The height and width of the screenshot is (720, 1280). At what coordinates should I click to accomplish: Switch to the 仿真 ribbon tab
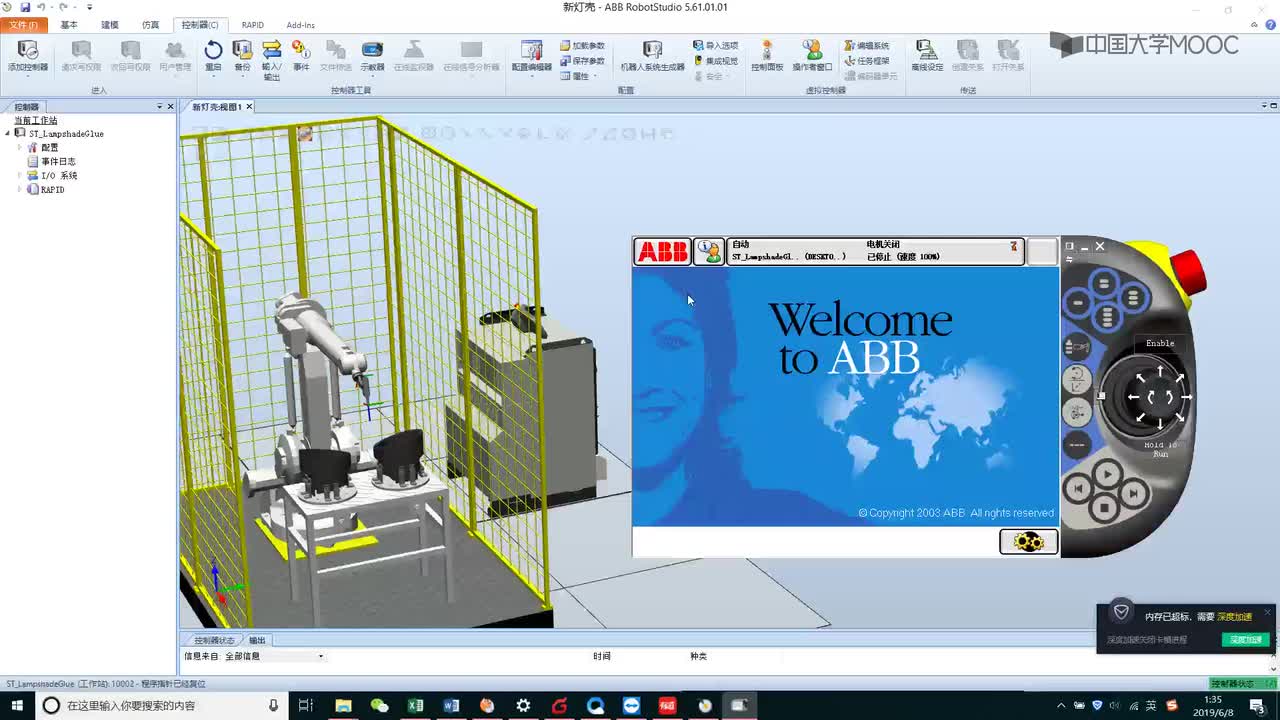pos(150,25)
